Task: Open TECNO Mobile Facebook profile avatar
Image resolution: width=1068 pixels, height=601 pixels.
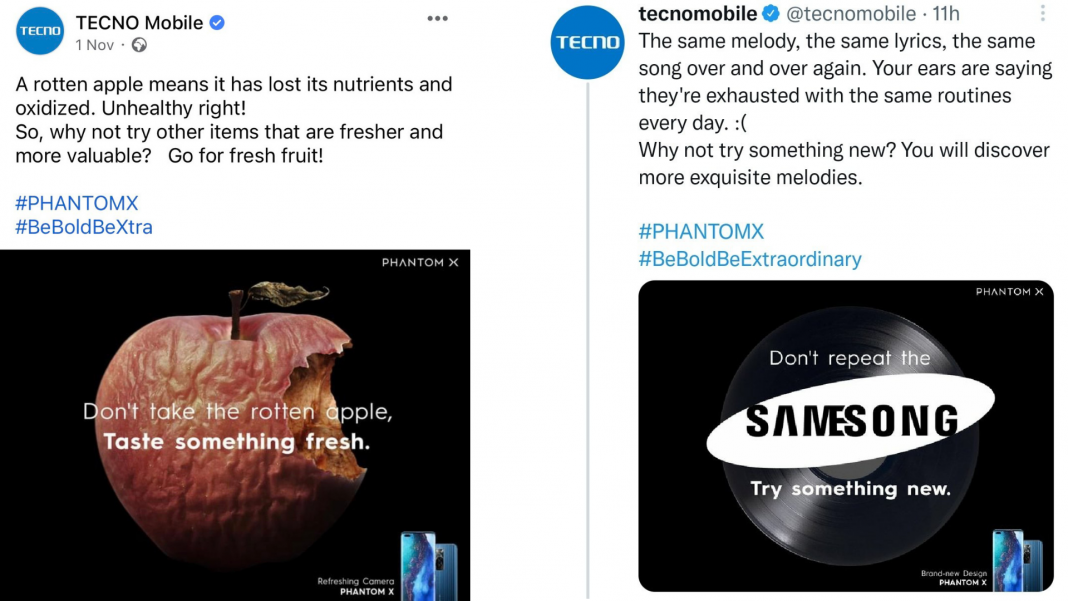Action: tap(40, 31)
